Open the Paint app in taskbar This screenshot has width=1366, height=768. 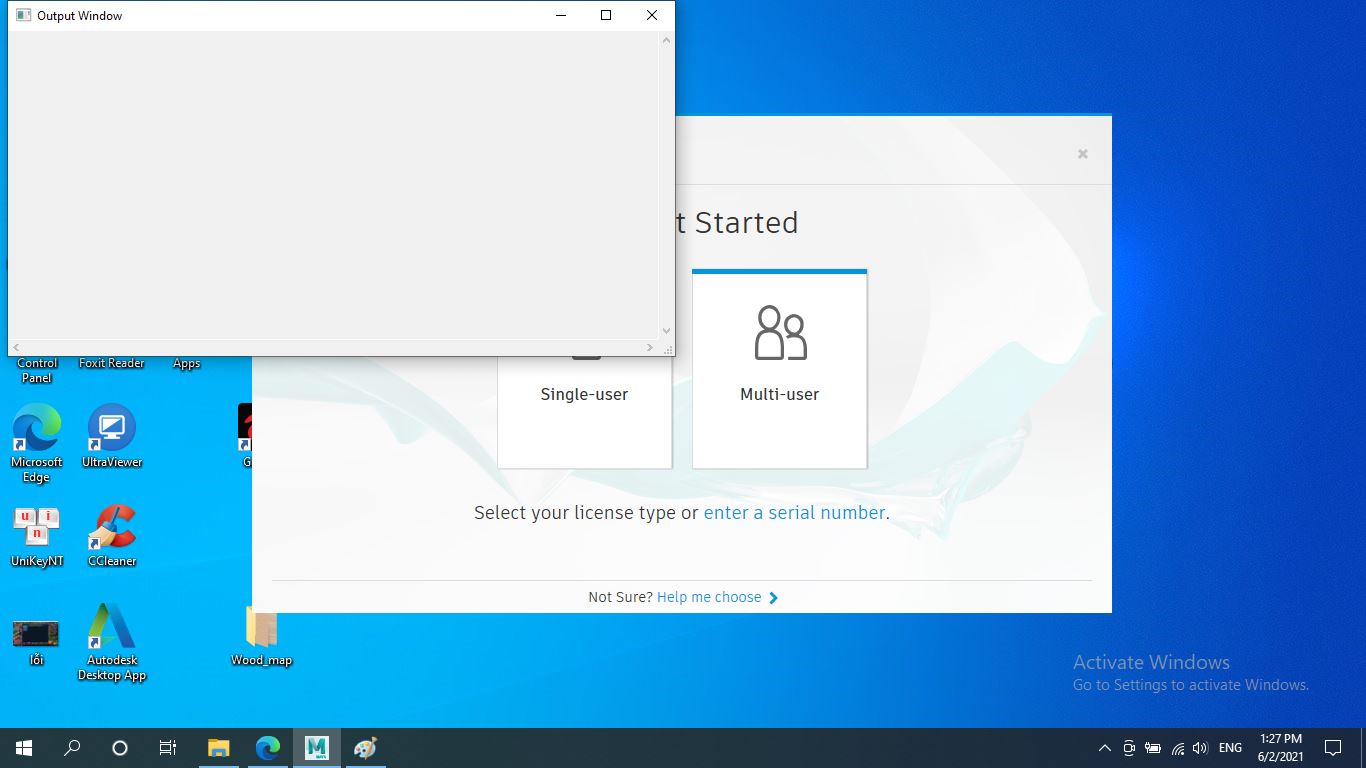pyautogui.click(x=366, y=747)
